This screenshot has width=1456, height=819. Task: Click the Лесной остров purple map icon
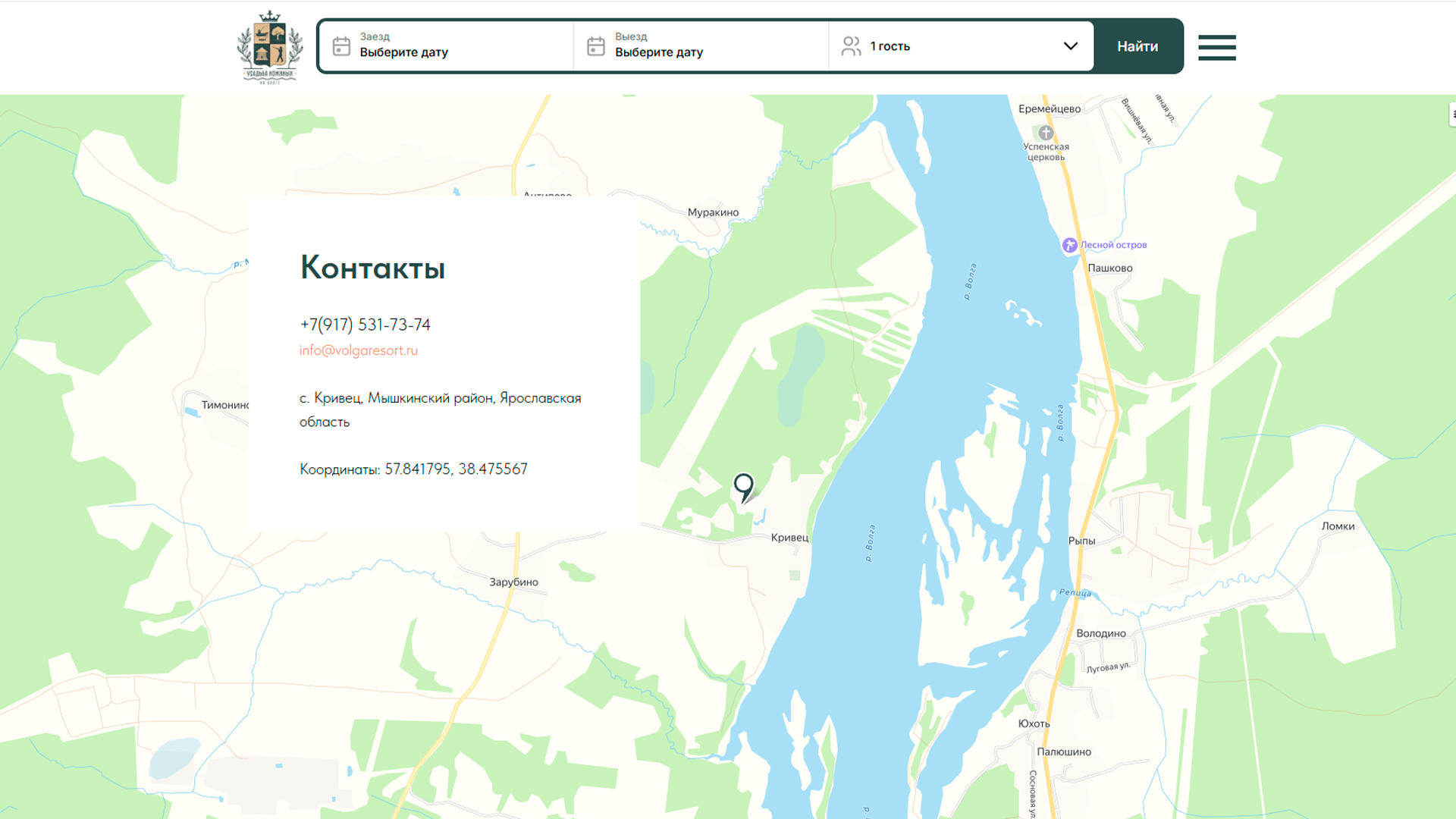coord(1069,245)
